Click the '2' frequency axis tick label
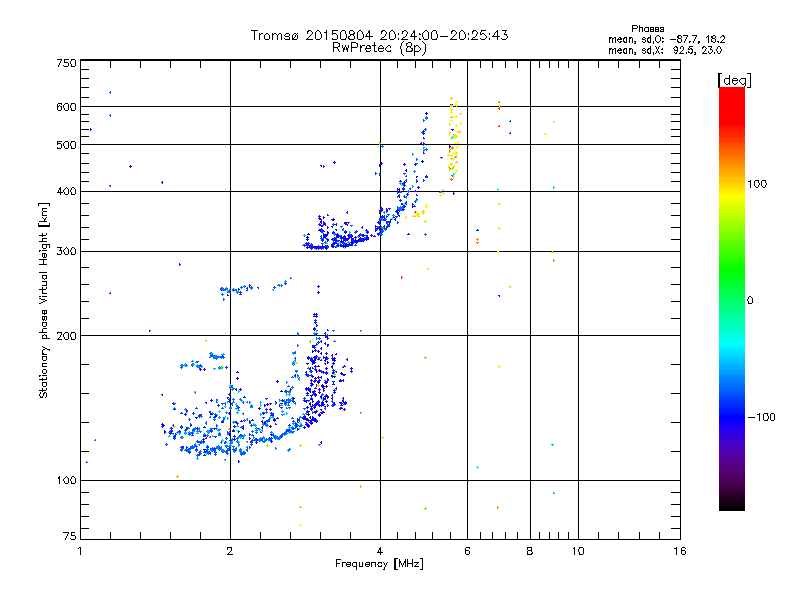This screenshot has width=800, height=600. pyautogui.click(x=230, y=551)
